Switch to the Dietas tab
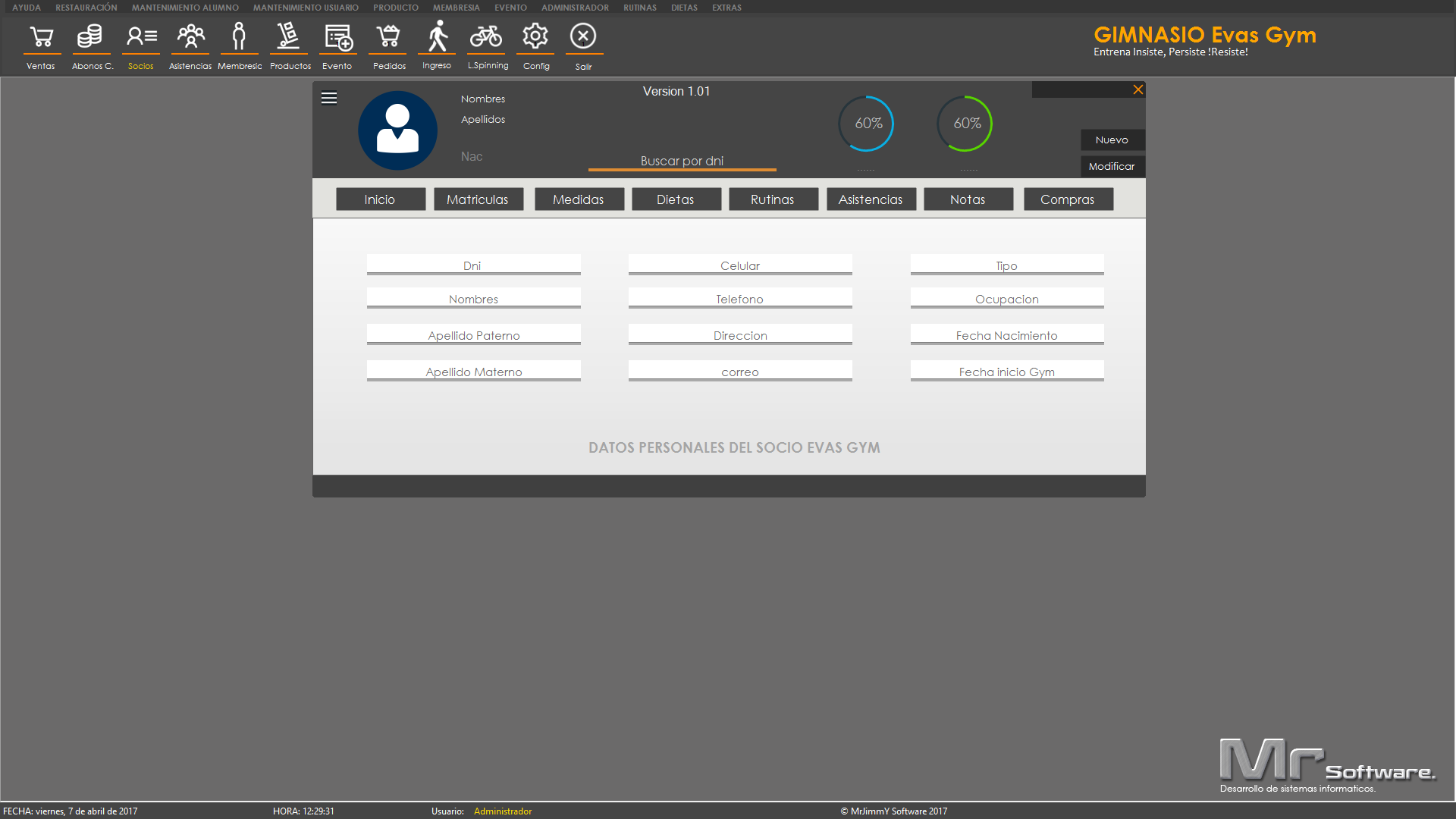The image size is (1456, 819). tap(676, 199)
